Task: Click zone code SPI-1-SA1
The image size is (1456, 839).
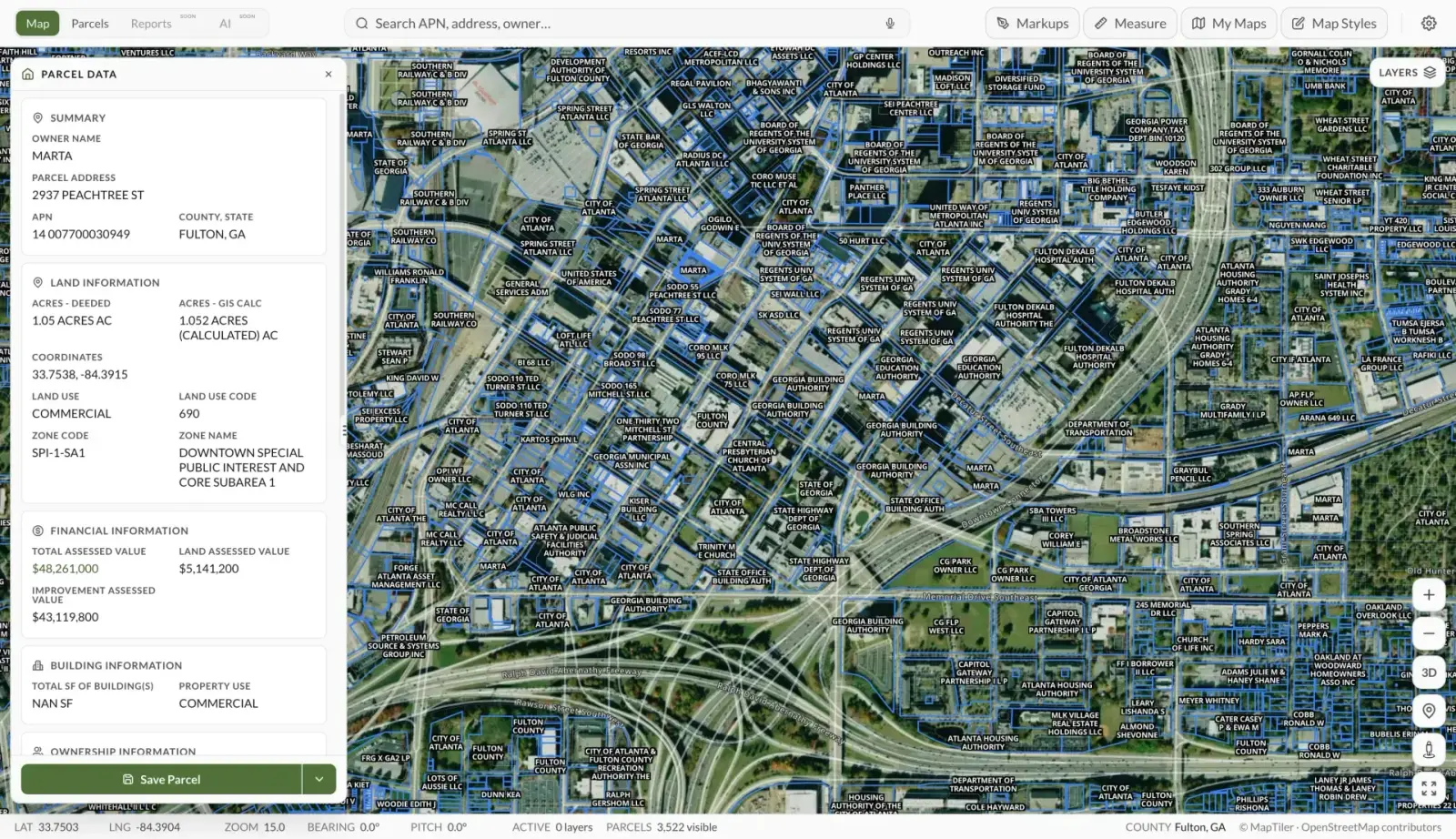Action: tap(58, 453)
